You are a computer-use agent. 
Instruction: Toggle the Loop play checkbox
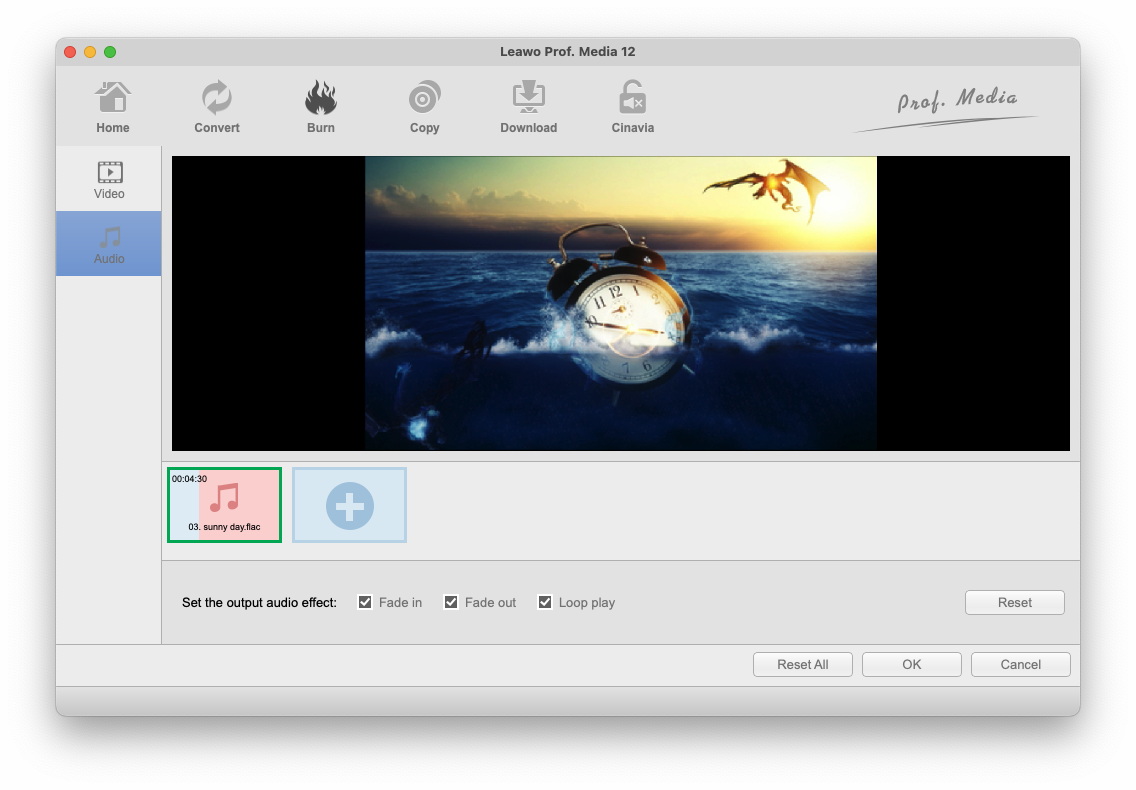545,602
